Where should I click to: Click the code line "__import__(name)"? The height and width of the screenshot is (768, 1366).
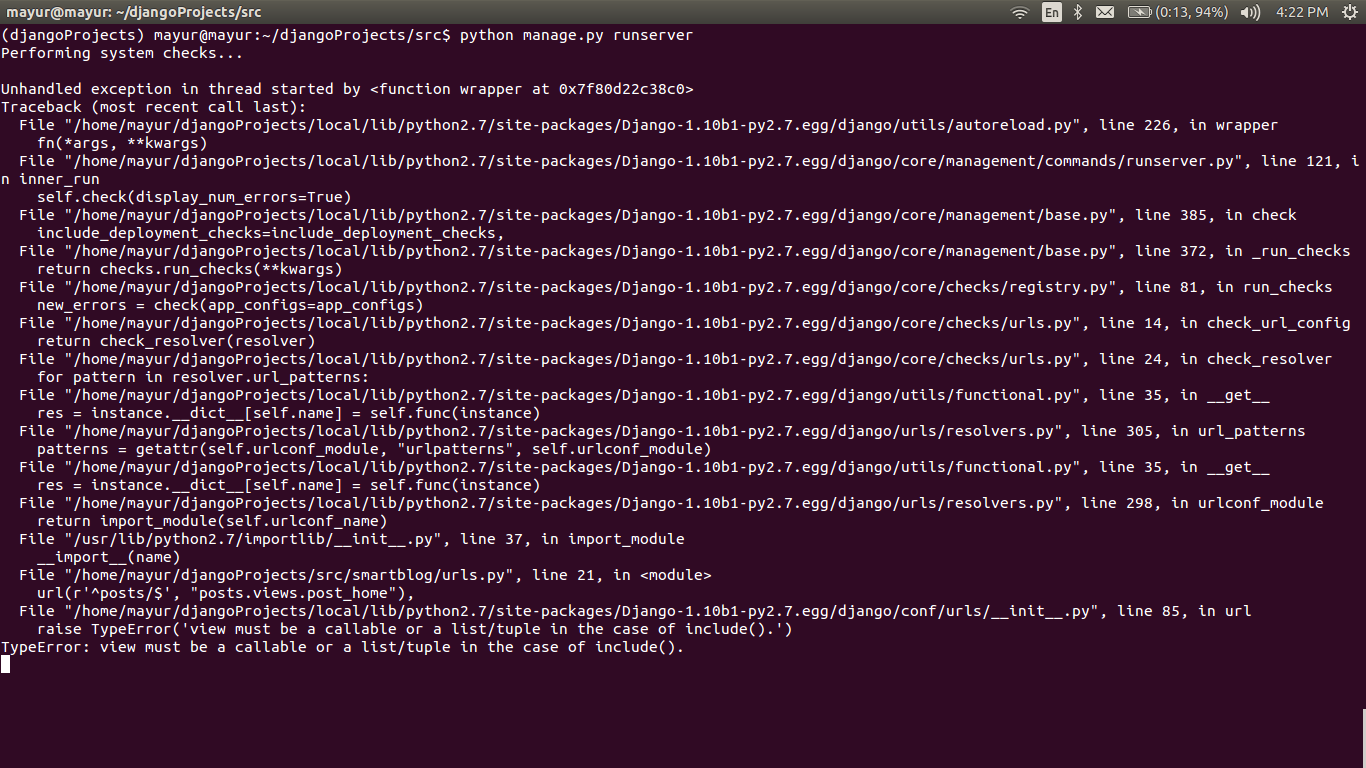[109, 557]
